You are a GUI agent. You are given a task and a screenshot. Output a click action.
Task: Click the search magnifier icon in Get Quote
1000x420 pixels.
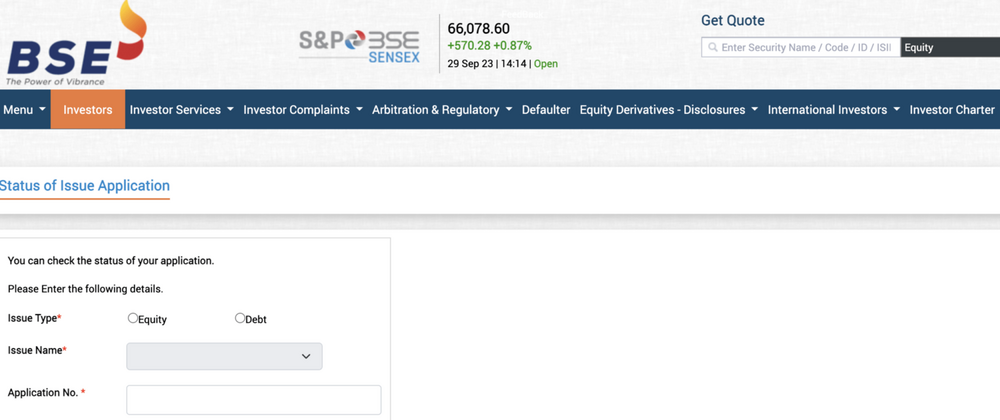pos(712,47)
